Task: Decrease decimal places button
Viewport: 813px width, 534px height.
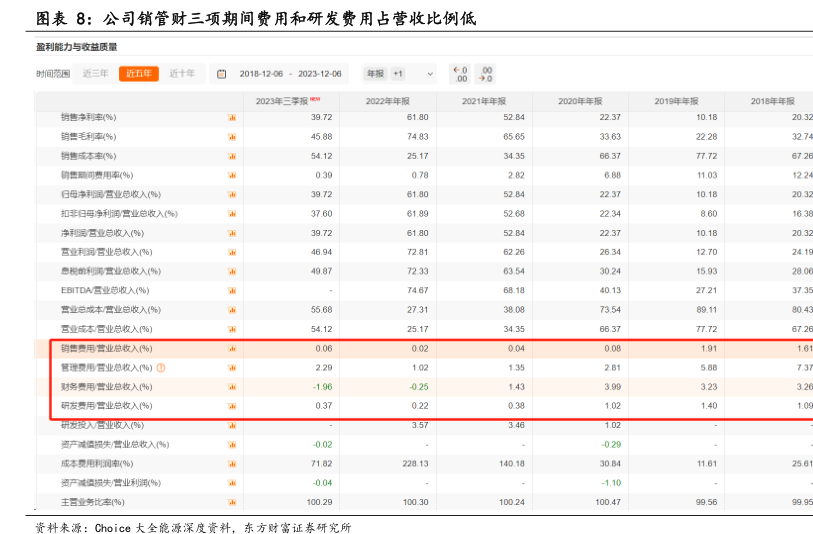Action: click(460, 74)
